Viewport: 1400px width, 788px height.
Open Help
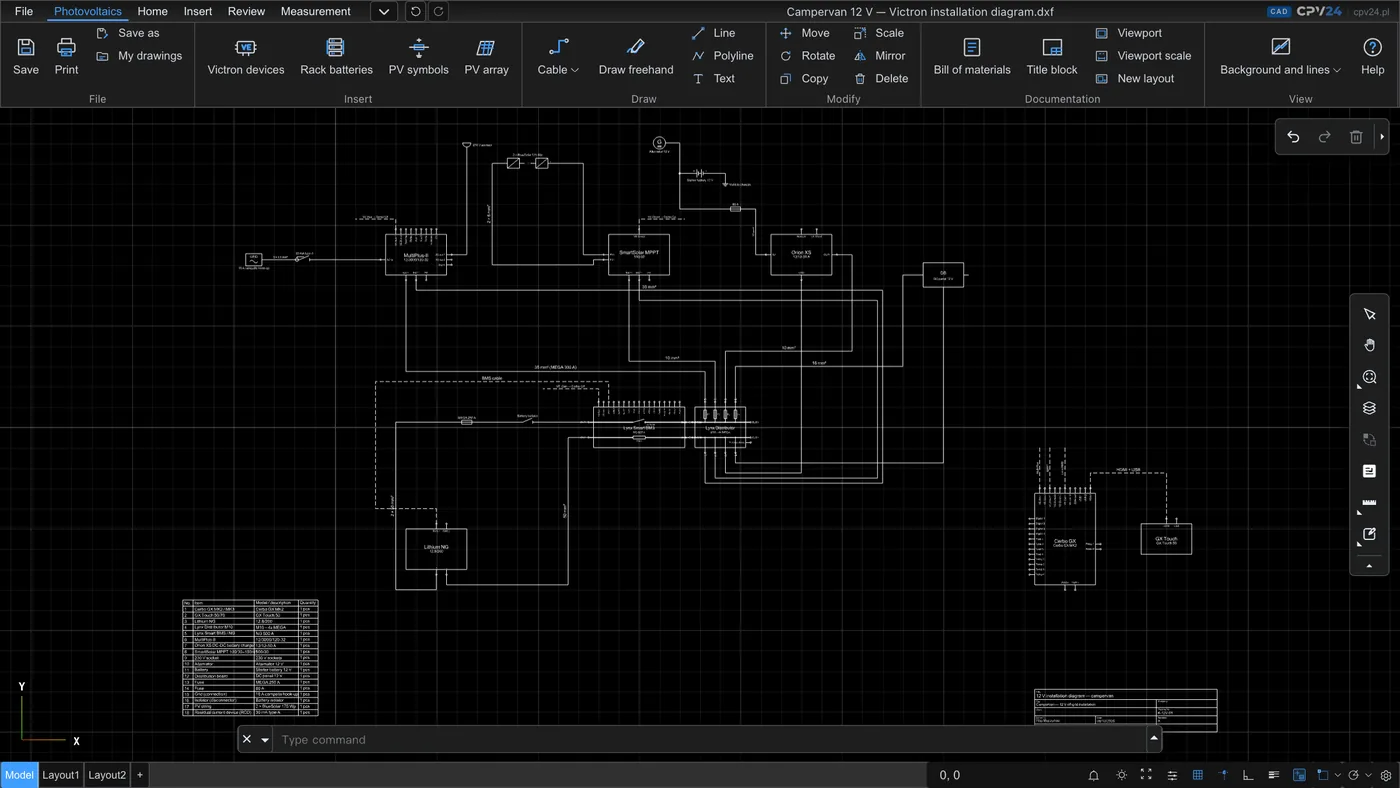click(1372, 57)
